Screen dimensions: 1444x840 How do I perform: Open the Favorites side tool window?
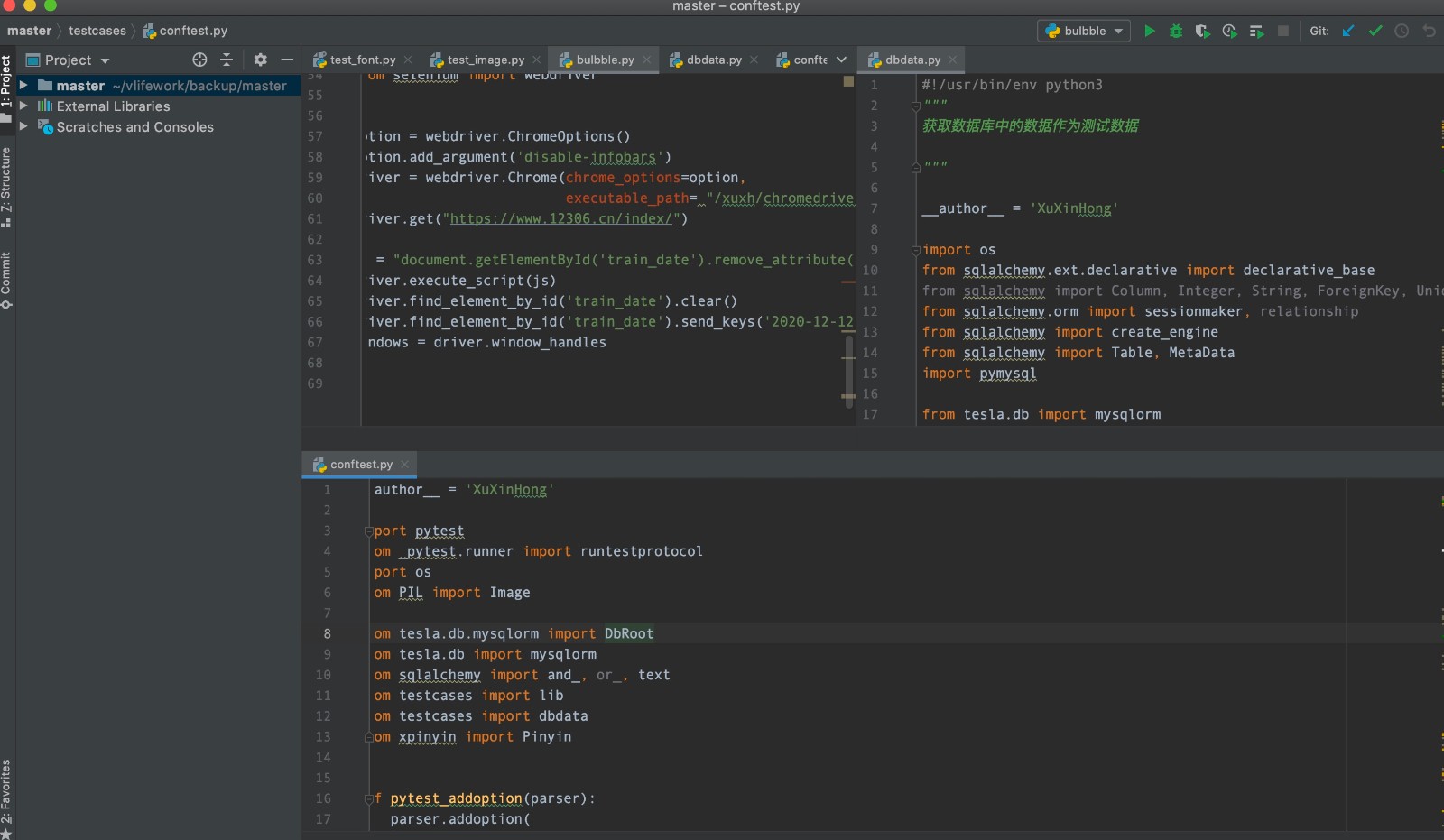point(6,798)
